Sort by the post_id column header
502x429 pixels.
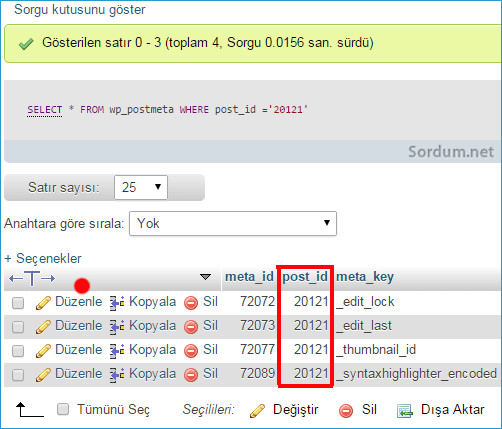click(305, 277)
